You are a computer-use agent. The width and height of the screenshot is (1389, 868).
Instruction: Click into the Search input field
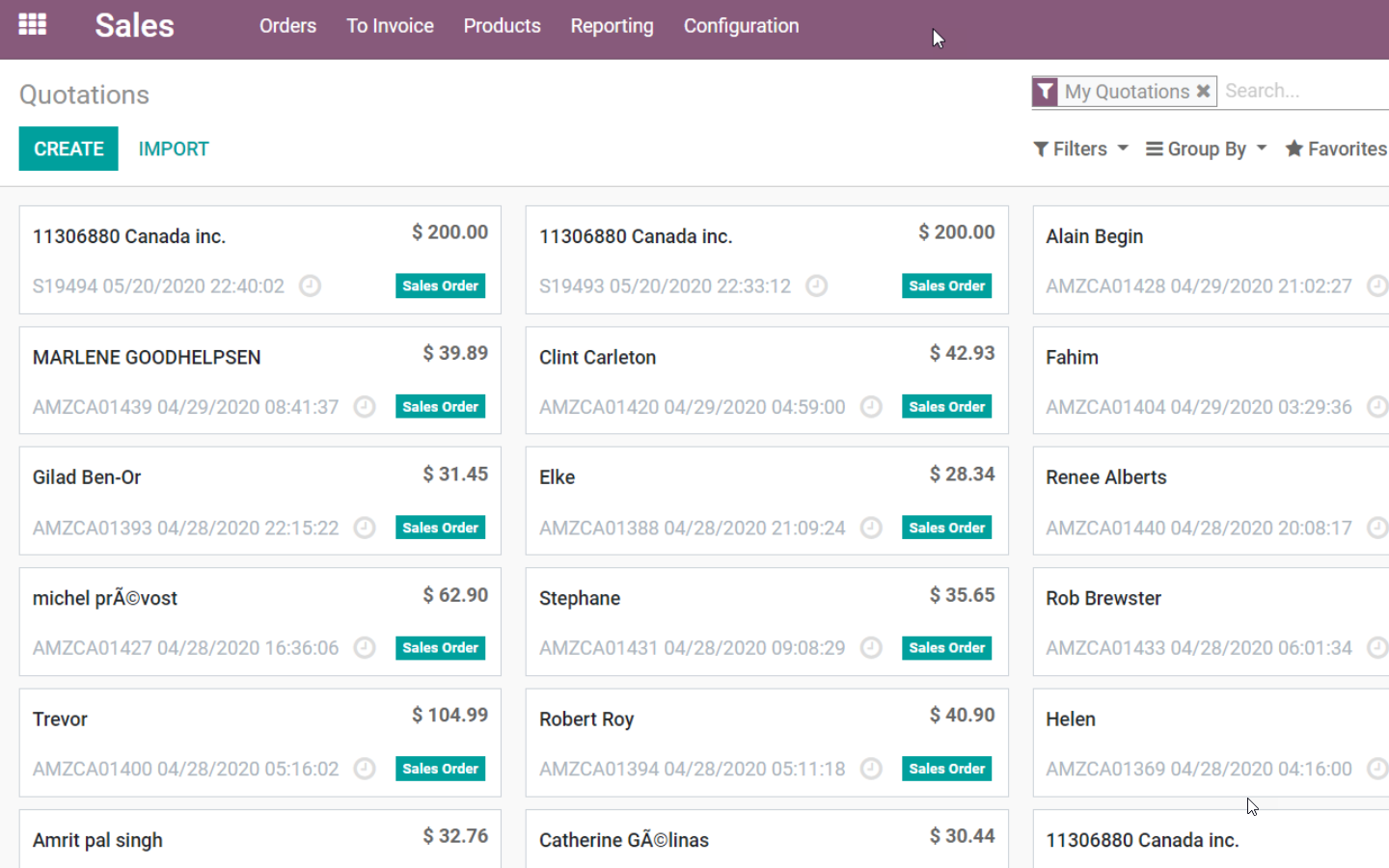coord(1302,91)
